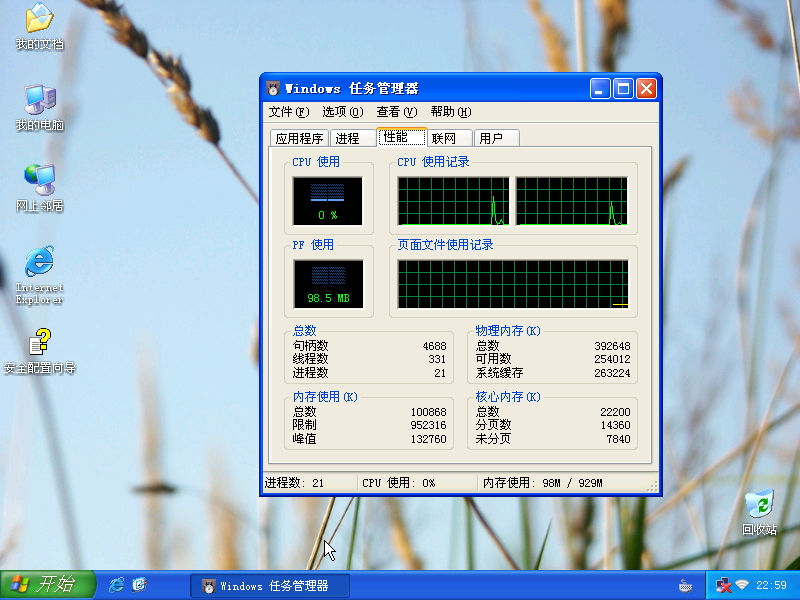Image resolution: width=800 pixels, height=600 pixels.
Task: Click the first CPU 使用记录 graph
Action: (x=453, y=201)
